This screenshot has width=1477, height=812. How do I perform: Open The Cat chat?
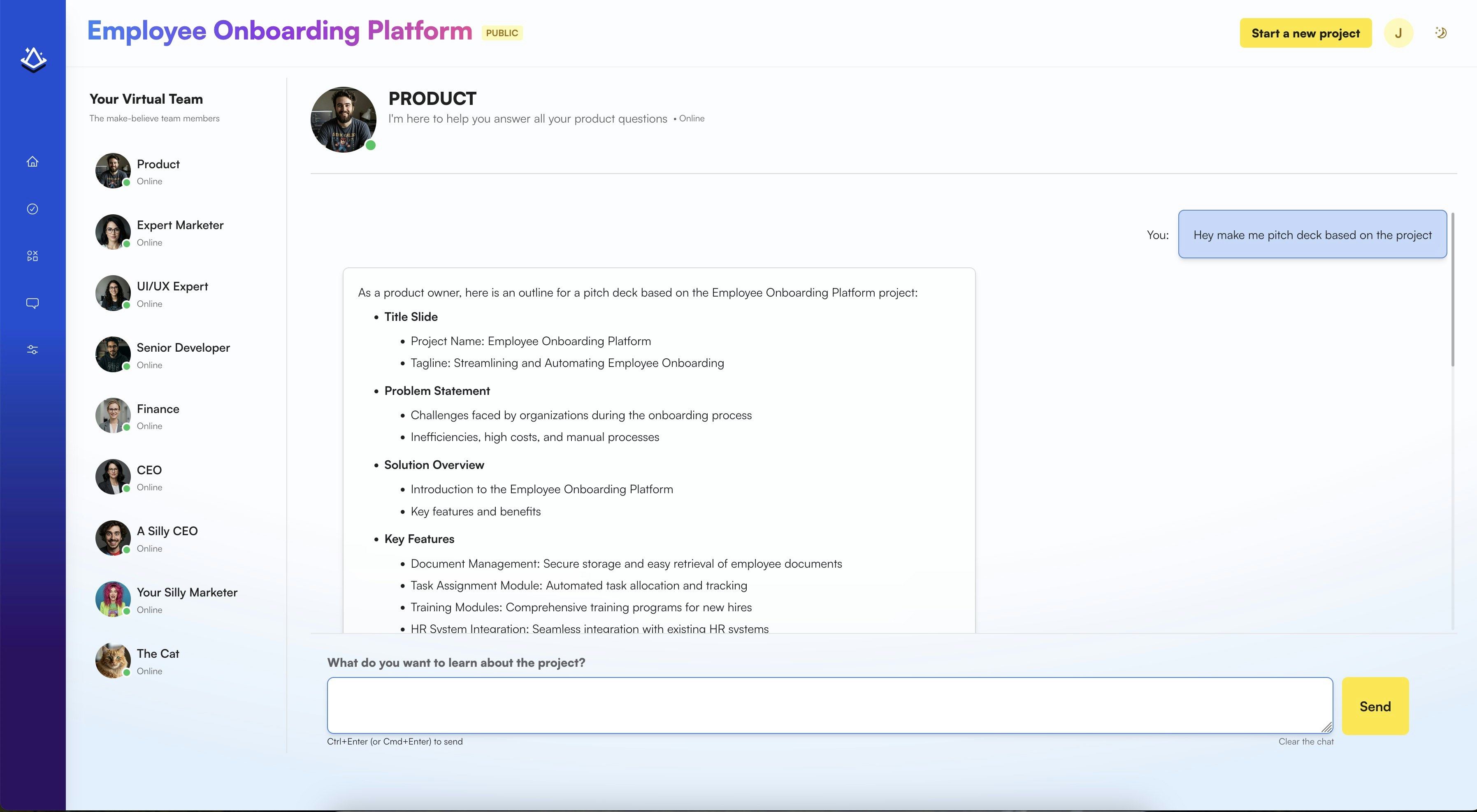[158, 661]
